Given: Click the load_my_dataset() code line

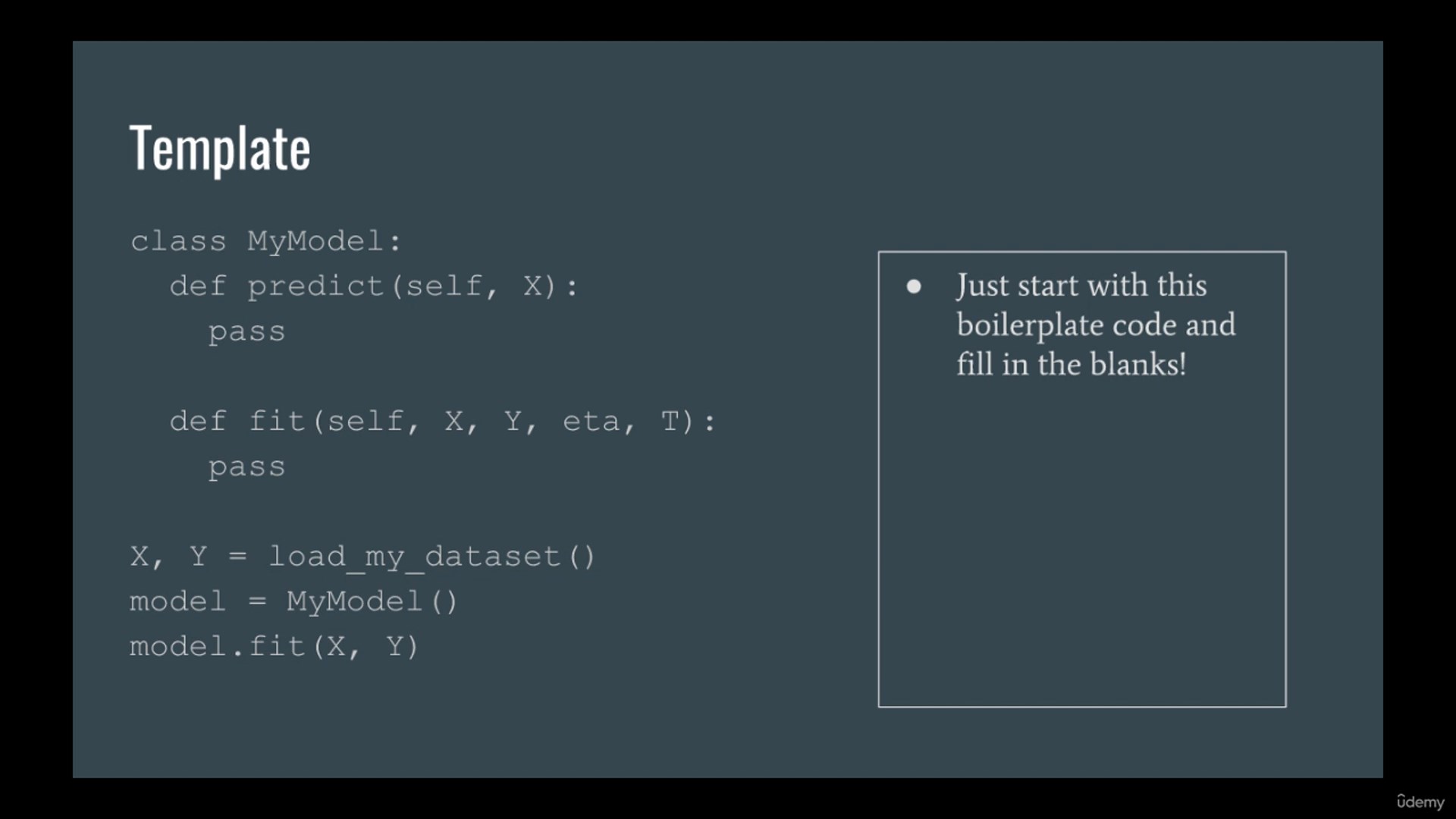Looking at the screenshot, I should [x=362, y=557].
